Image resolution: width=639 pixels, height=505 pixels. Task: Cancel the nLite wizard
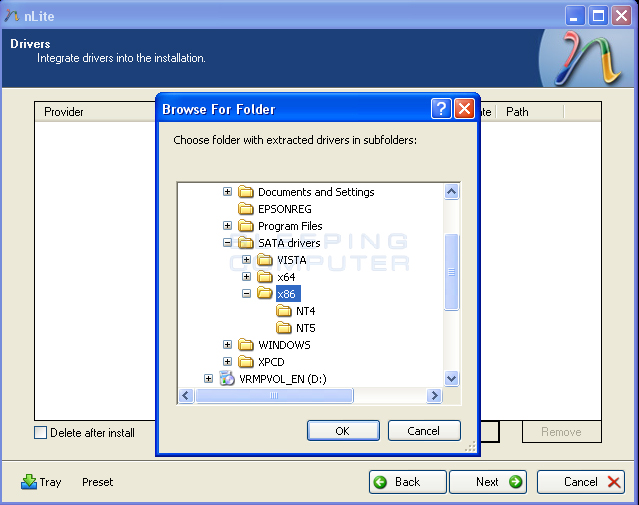tap(581, 482)
